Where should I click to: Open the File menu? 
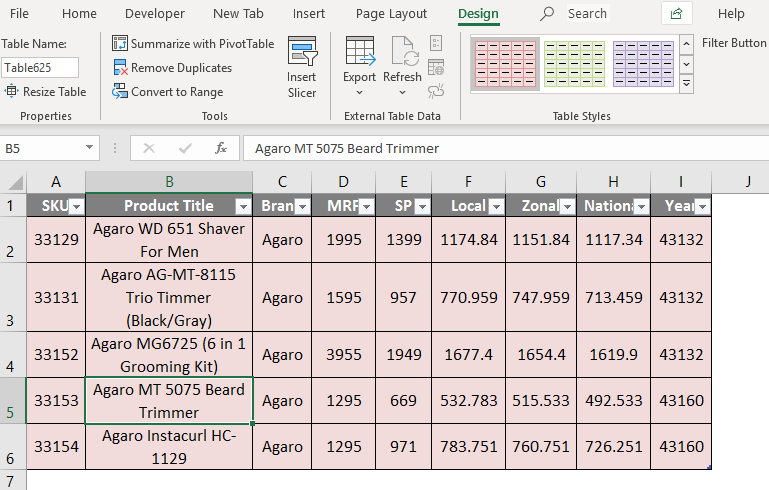tap(19, 14)
